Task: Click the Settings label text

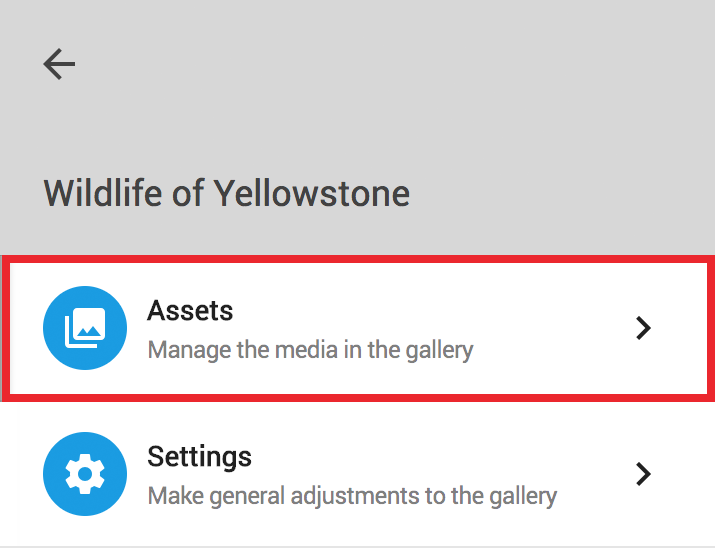Action: pyautogui.click(x=199, y=457)
